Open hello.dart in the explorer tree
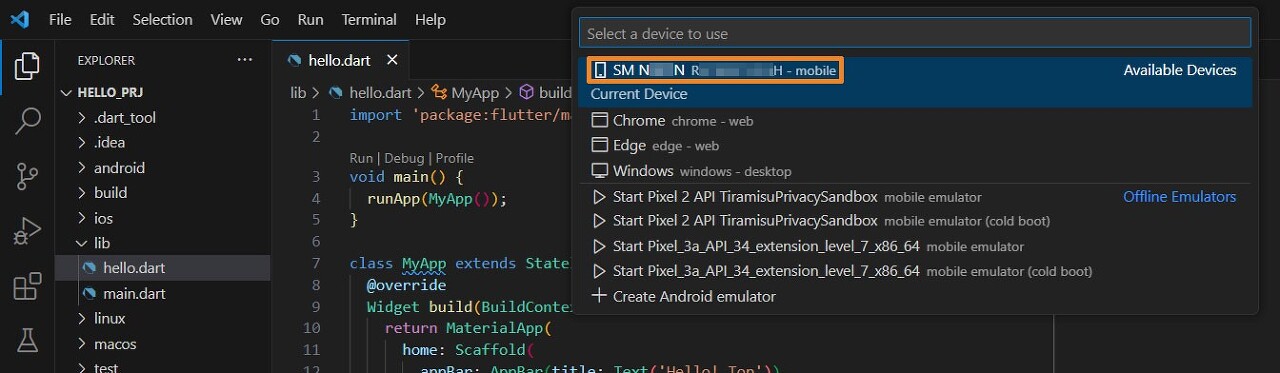This screenshot has width=1280, height=373. [x=162, y=268]
